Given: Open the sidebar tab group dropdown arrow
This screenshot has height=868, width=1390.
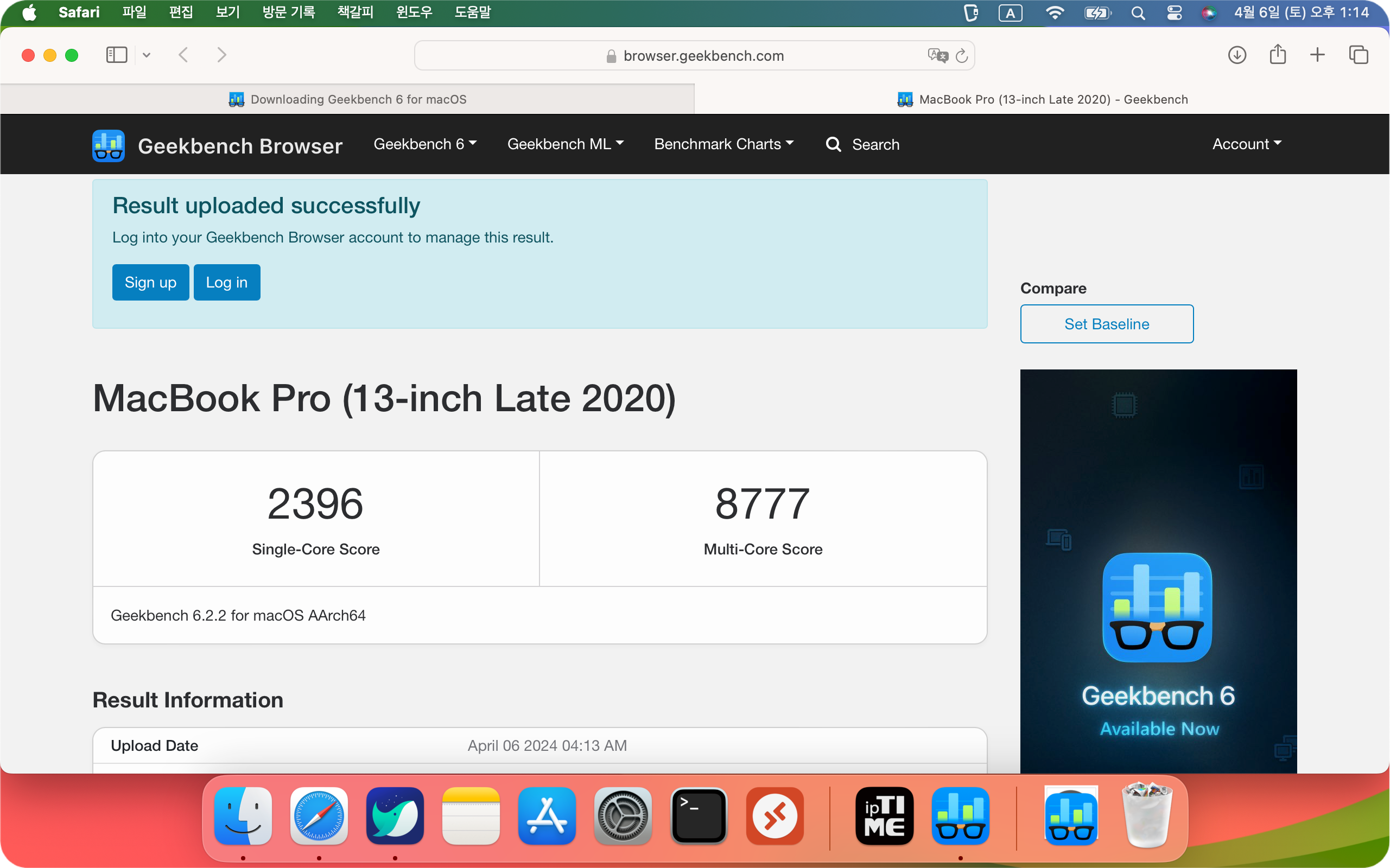Looking at the screenshot, I should pos(147,55).
